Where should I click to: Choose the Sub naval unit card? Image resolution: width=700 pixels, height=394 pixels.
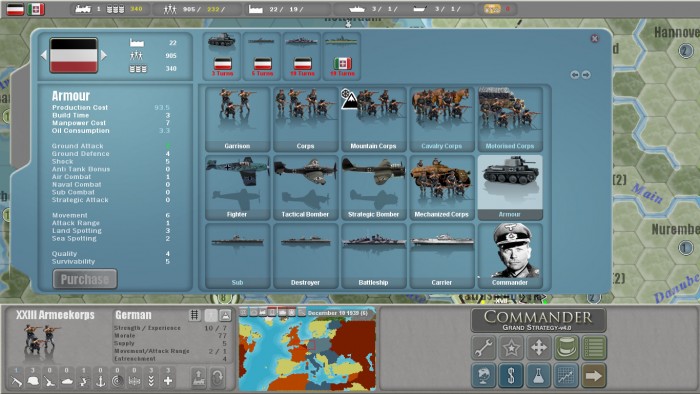click(x=237, y=256)
